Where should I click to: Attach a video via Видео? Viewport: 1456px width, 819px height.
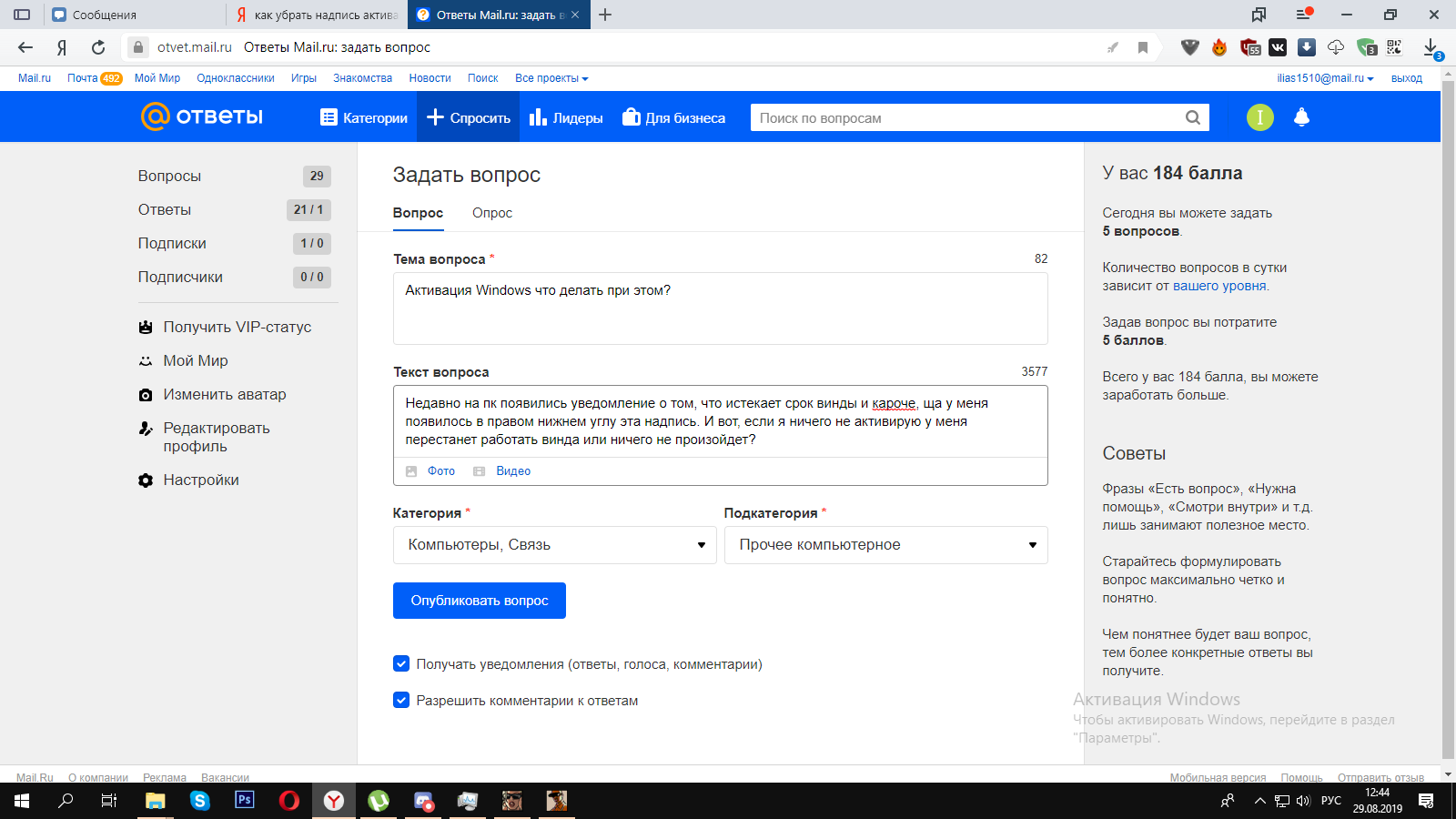tap(502, 471)
